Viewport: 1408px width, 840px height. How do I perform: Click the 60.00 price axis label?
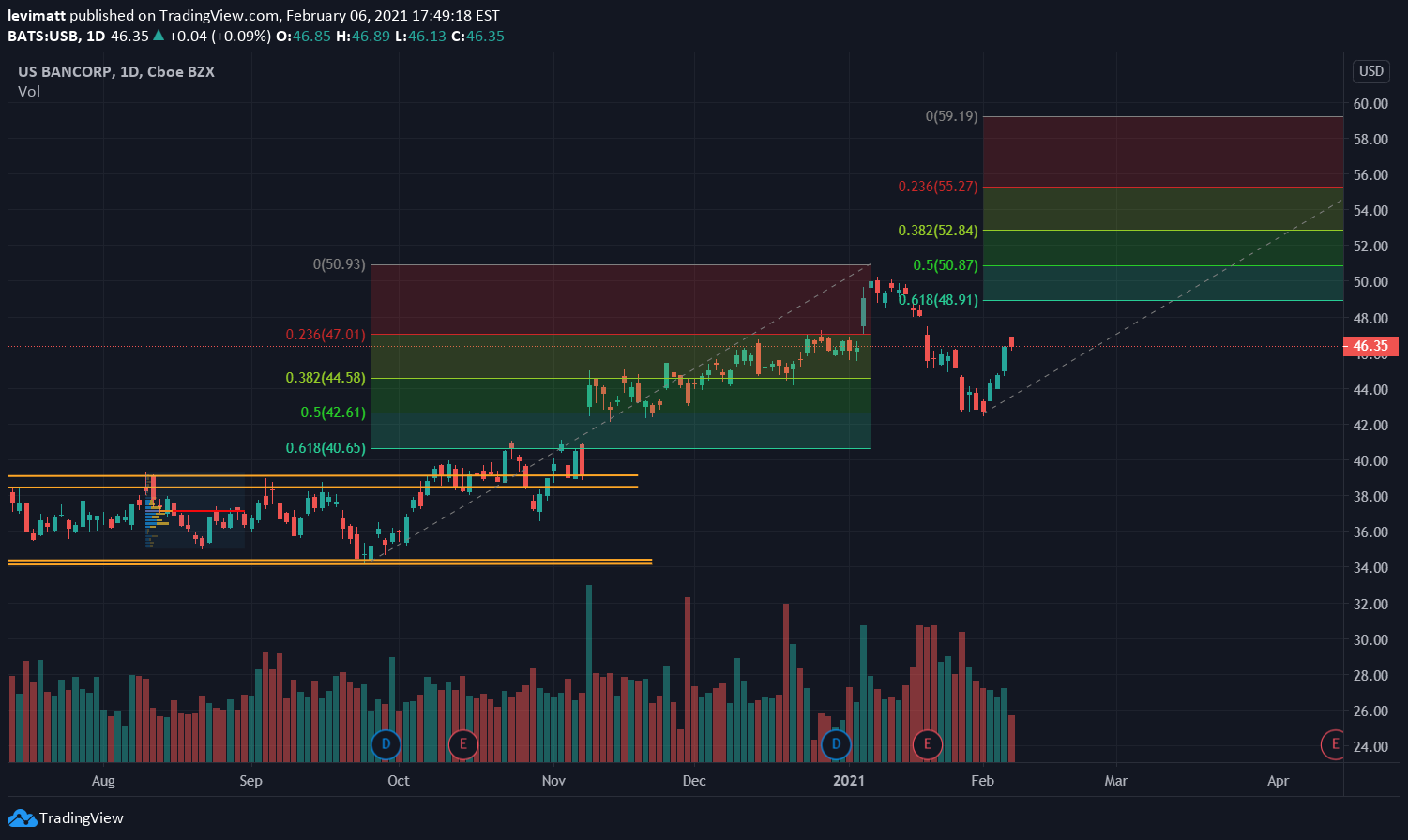click(x=1370, y=103)
